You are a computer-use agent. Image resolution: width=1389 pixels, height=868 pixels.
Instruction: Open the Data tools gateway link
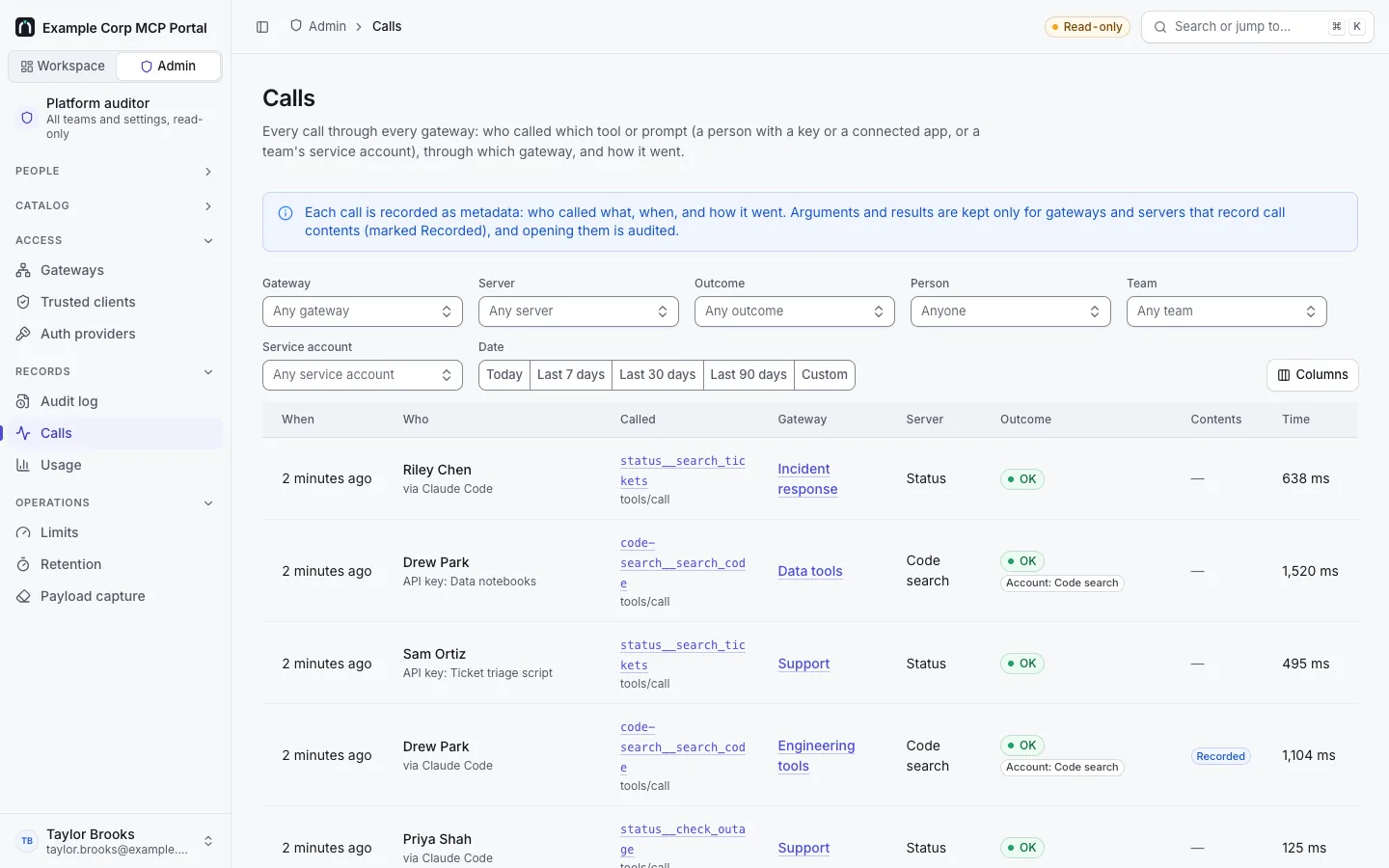point(810,571)
